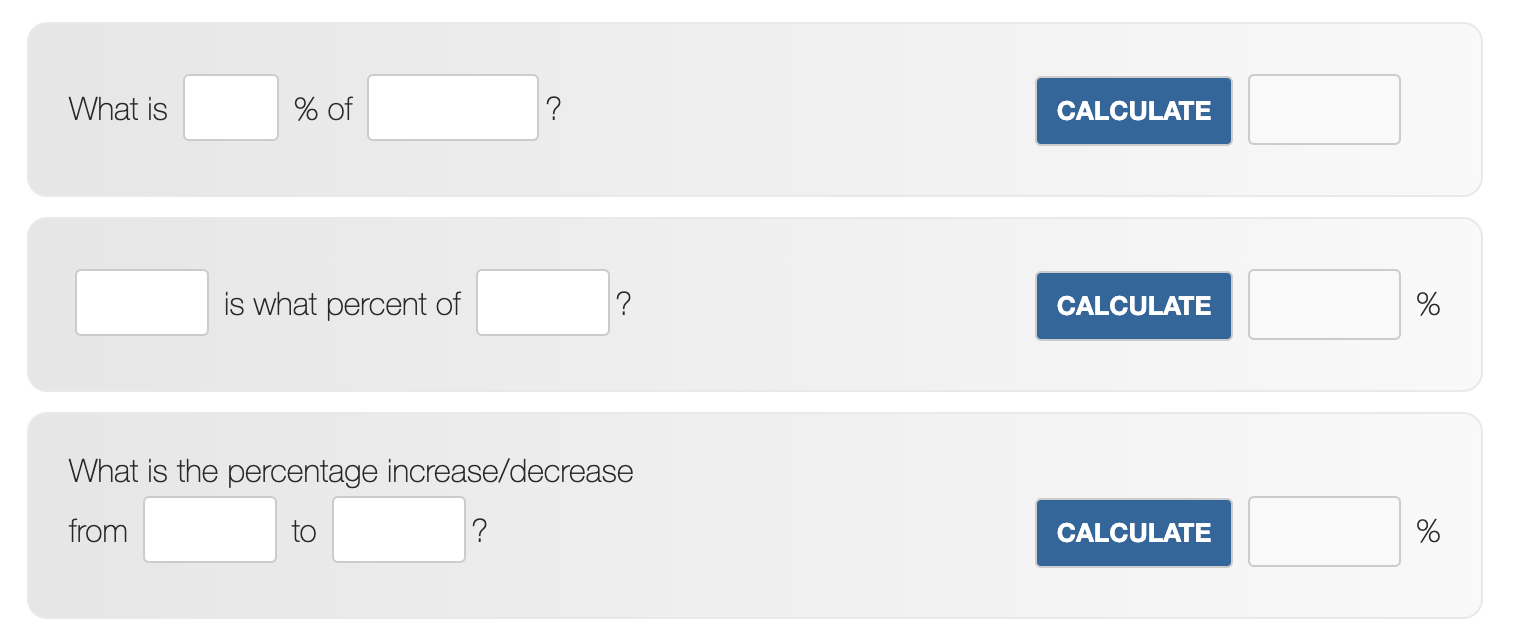Select the percentage increase/decrease result box
The image size is (1514, 640).
pos(1324,532)
